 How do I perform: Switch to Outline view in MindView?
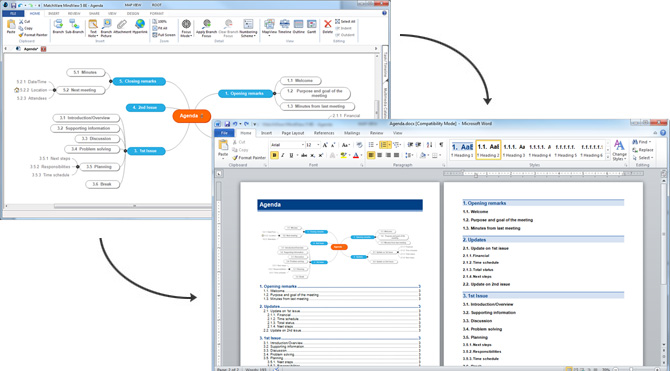(x=299, y=26)
